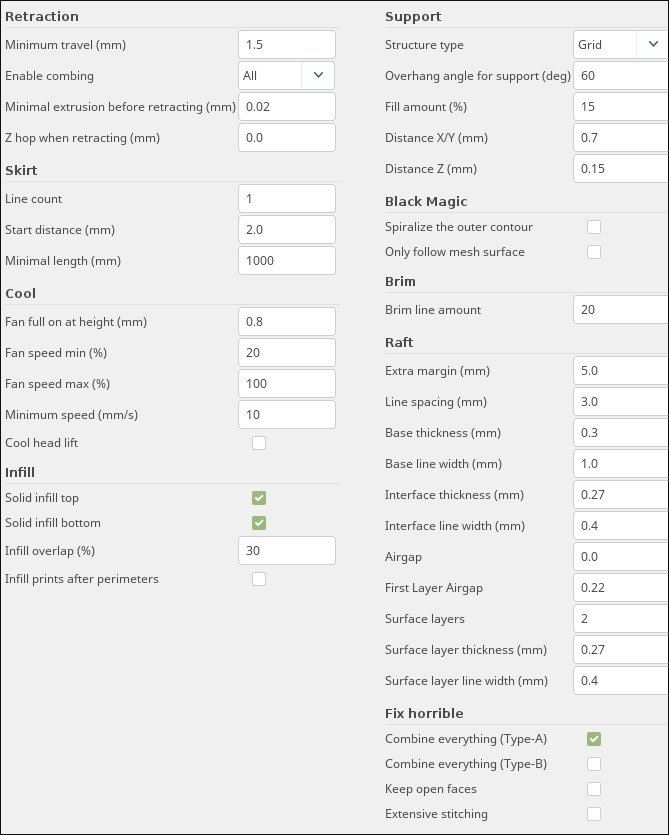The width and height of the screenshot is (669, 835).
Task: Click the Skirt Line count field
Action: 287,199
